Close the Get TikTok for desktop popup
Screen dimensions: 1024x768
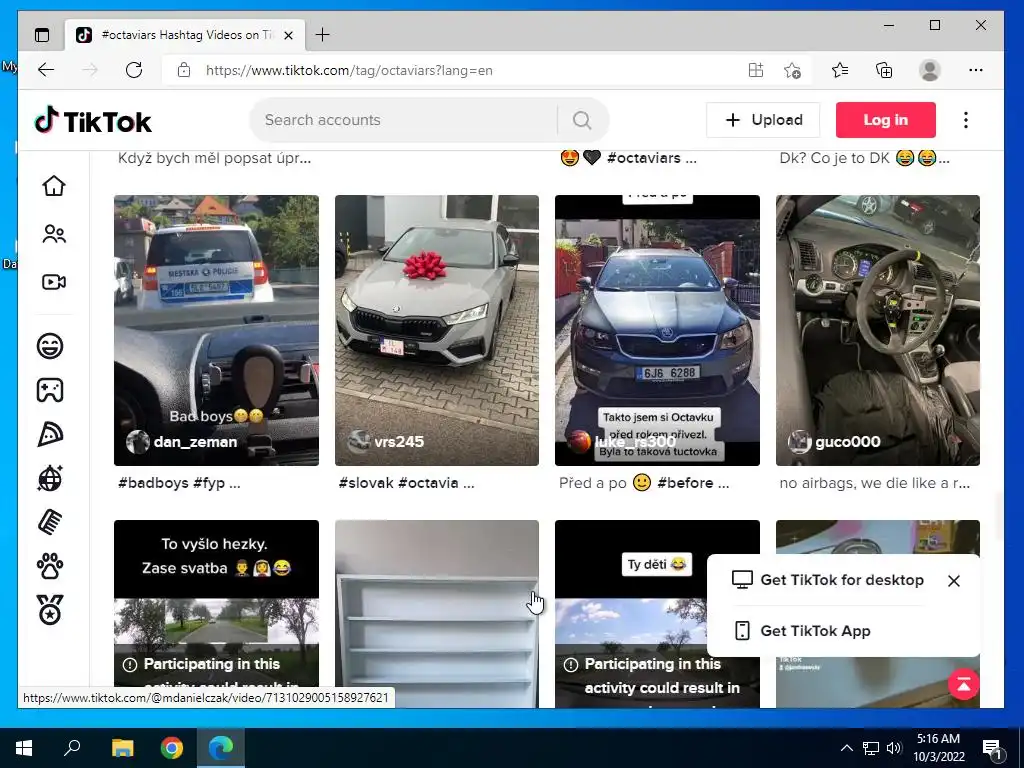click(x=953, y=581)
